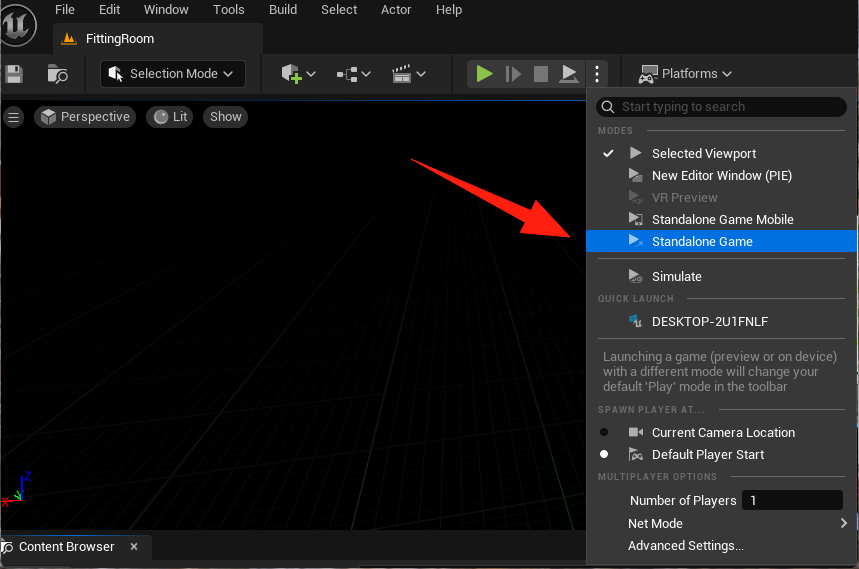Screen dimensions: 859x569
Task: Click the Stop play session icon
Action: pos(541,73)
